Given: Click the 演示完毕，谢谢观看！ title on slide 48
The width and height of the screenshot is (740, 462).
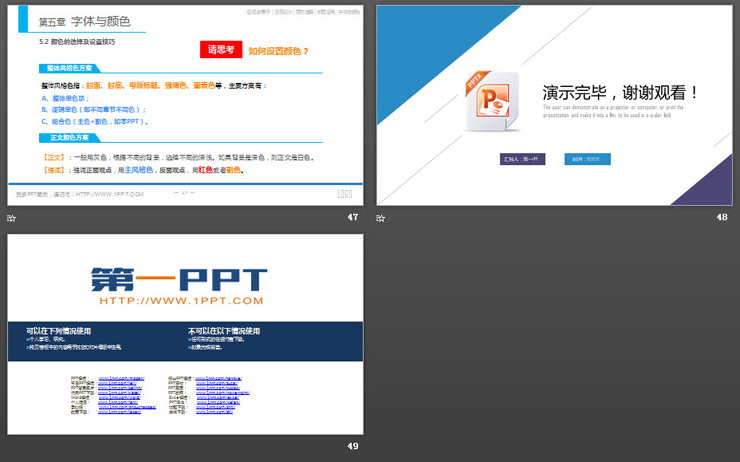Looking at the screenshot, I should [x=620, y=92].
